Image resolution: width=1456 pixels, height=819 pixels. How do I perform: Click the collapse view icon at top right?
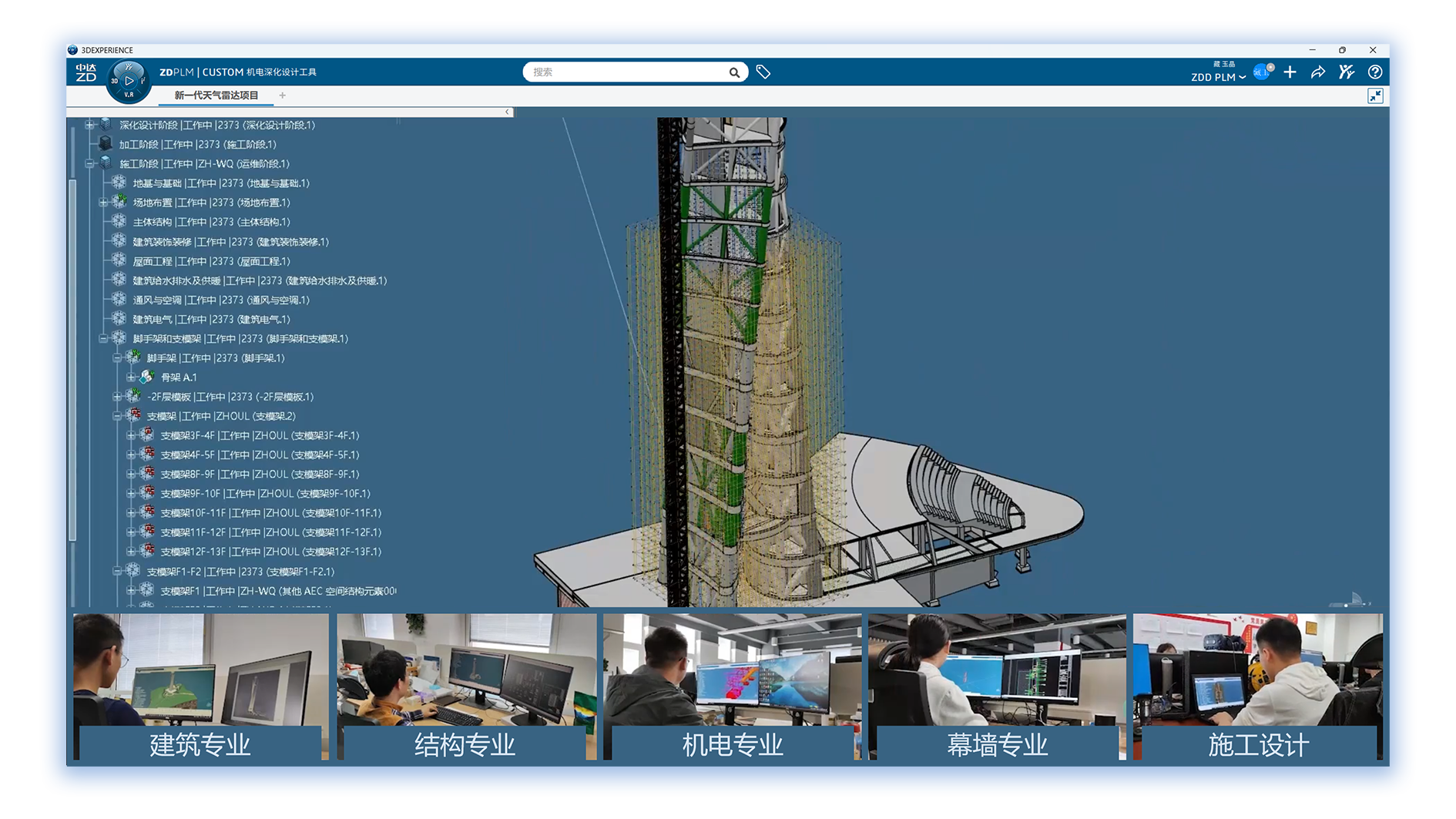1374,96
